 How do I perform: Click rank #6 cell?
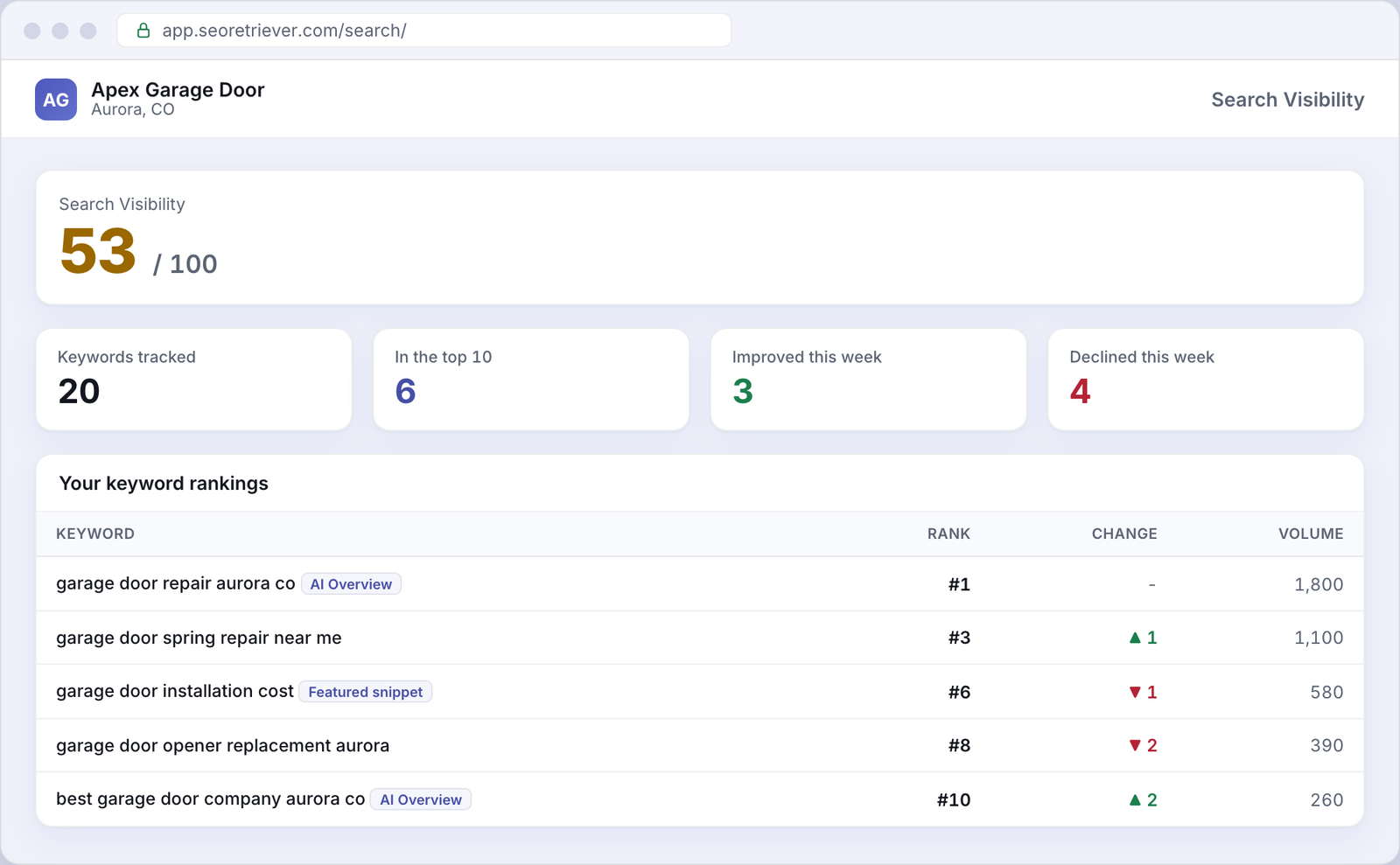(959, 692)
